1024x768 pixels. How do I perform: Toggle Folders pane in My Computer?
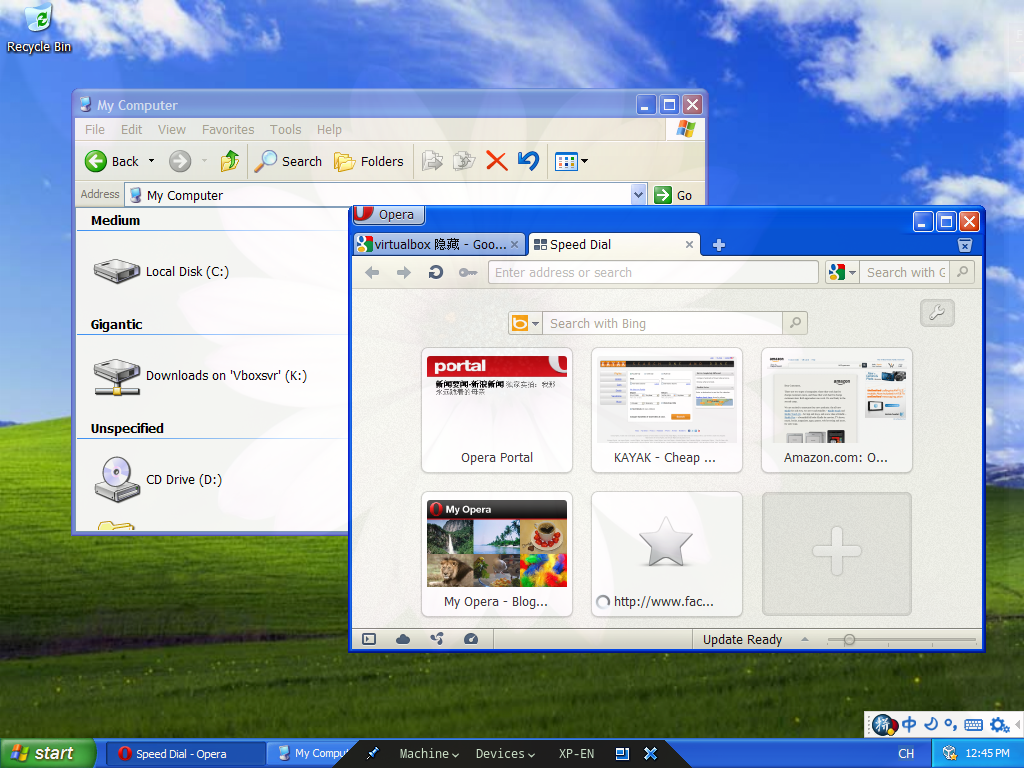[369, 161]
